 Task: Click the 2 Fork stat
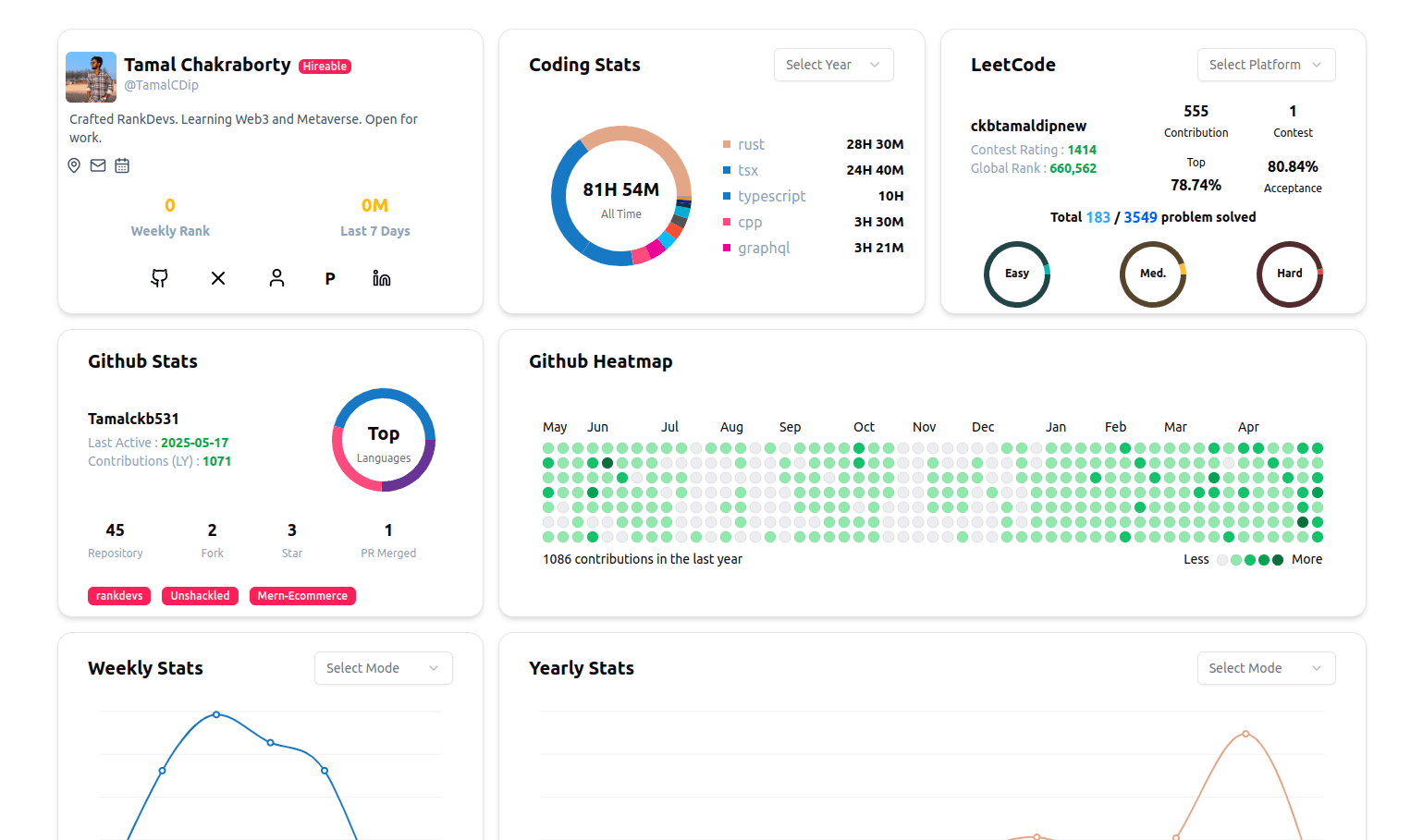pyautogui.click(x=212, y=540)
